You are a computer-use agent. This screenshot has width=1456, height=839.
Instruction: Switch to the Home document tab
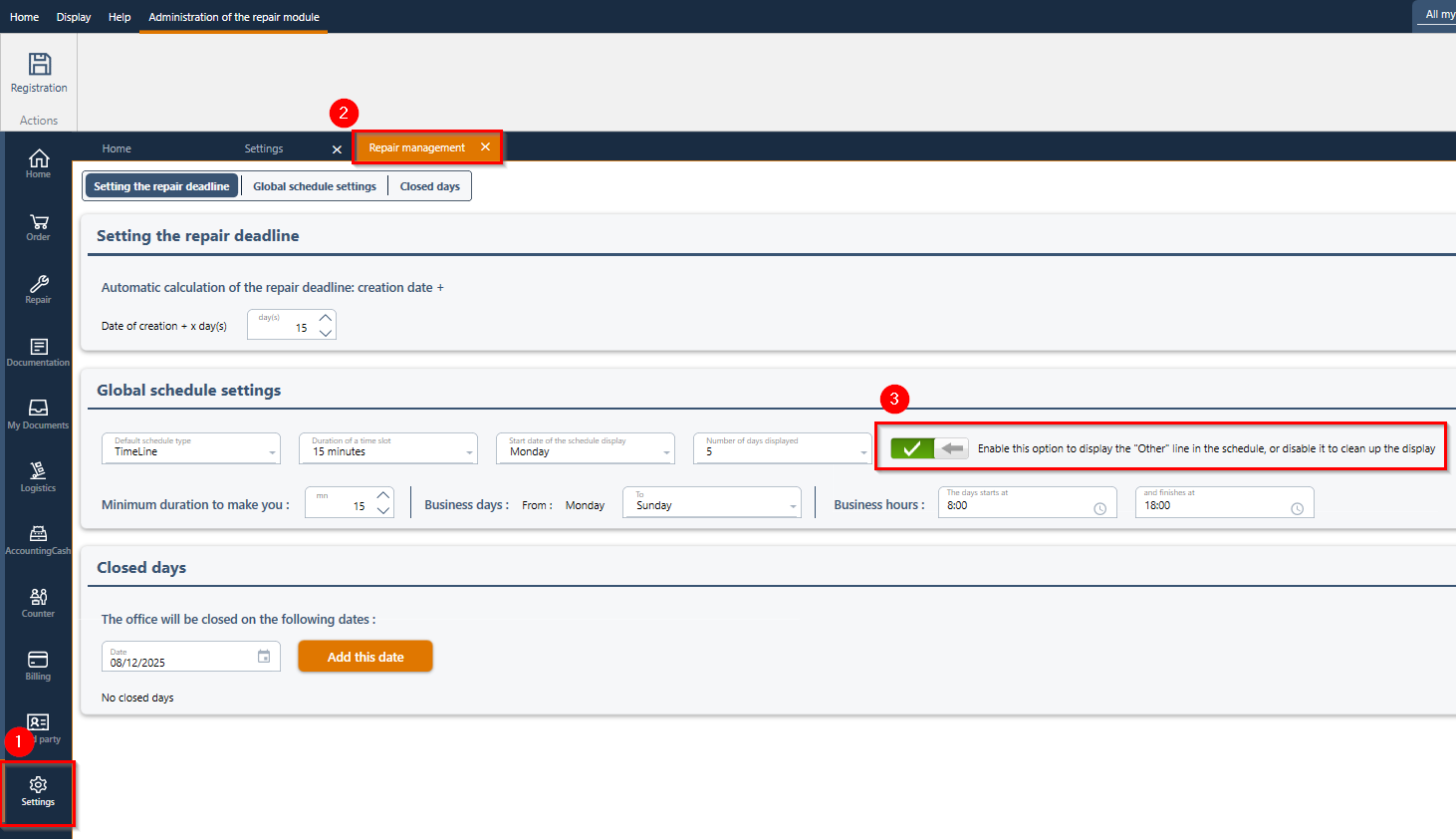117,148
